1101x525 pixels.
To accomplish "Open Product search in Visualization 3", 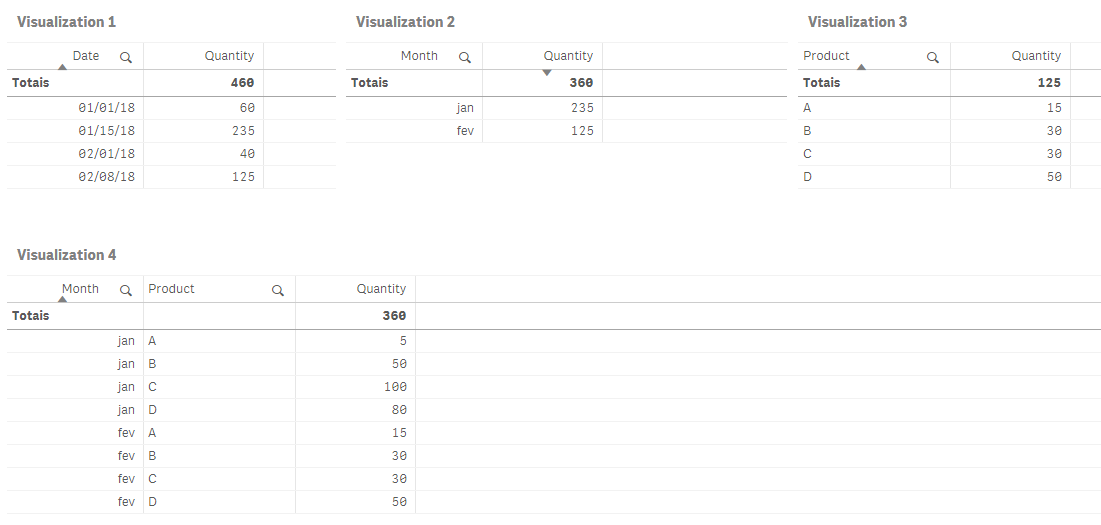I will pos(933,57).
